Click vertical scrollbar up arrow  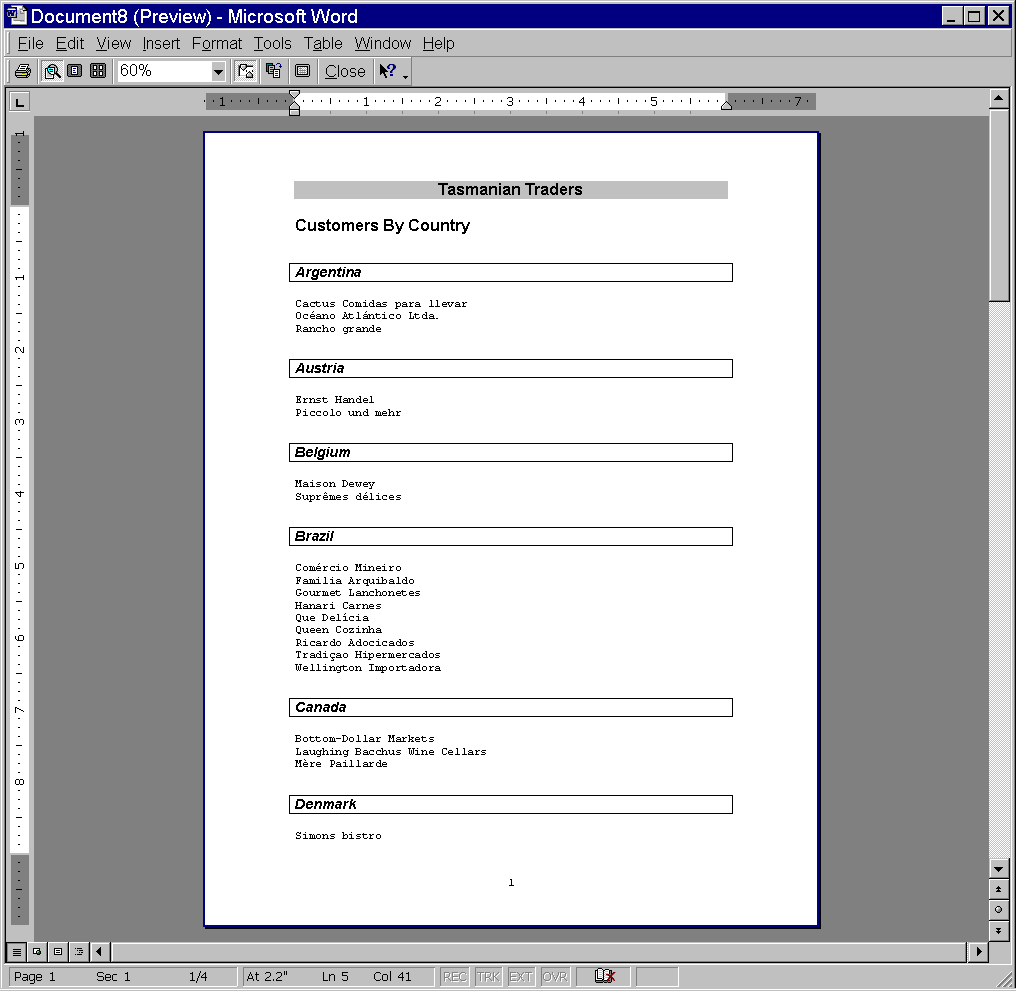pyautogui.click(x=999, y=99)
